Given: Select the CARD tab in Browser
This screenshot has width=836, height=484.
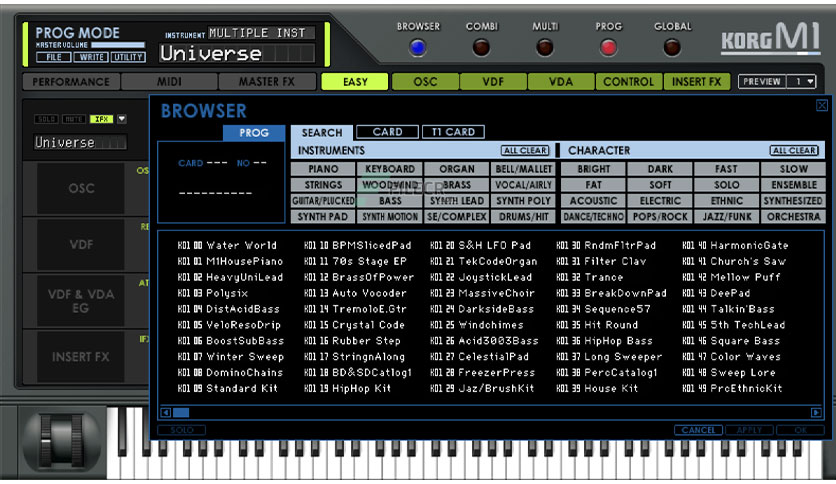Looking at the screenshot, I should (388, 132).
